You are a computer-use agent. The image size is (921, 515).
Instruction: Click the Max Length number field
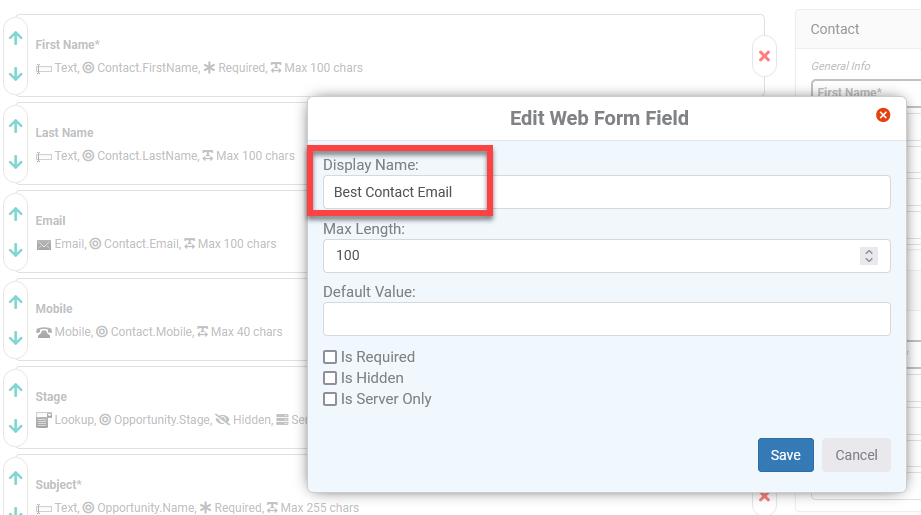pyautogui.click(x=591, y=255)
